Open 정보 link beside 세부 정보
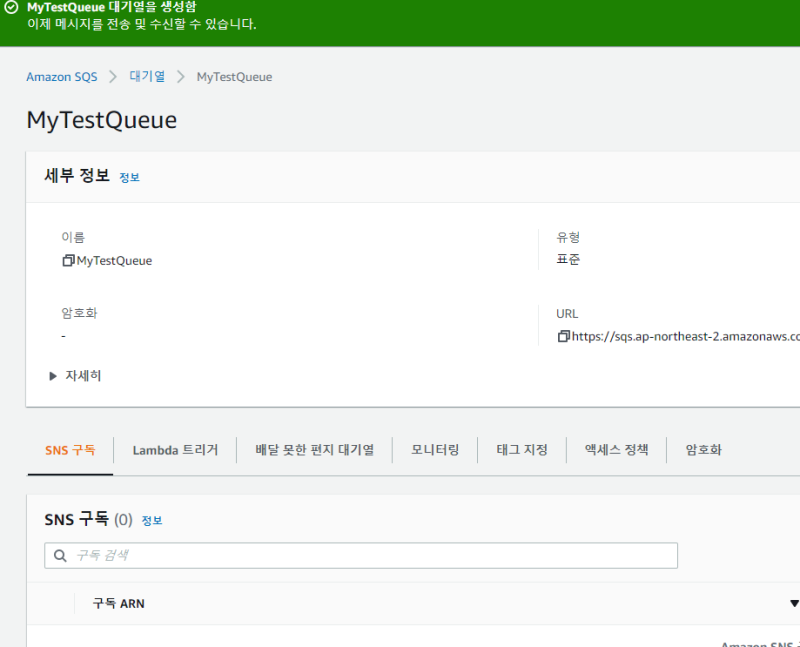 click(129, 178)
